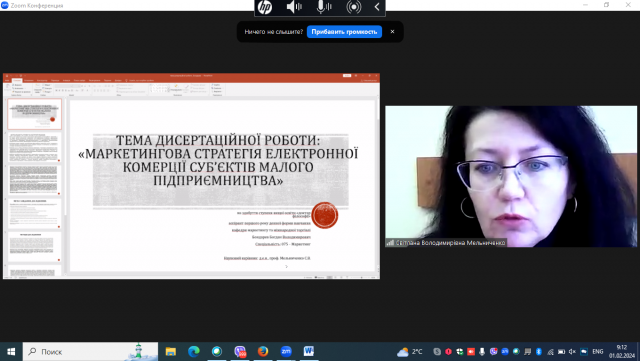Collapse the HP audio overlay with chevron
This screenshot has height=361, width=640.
point(377,7)
